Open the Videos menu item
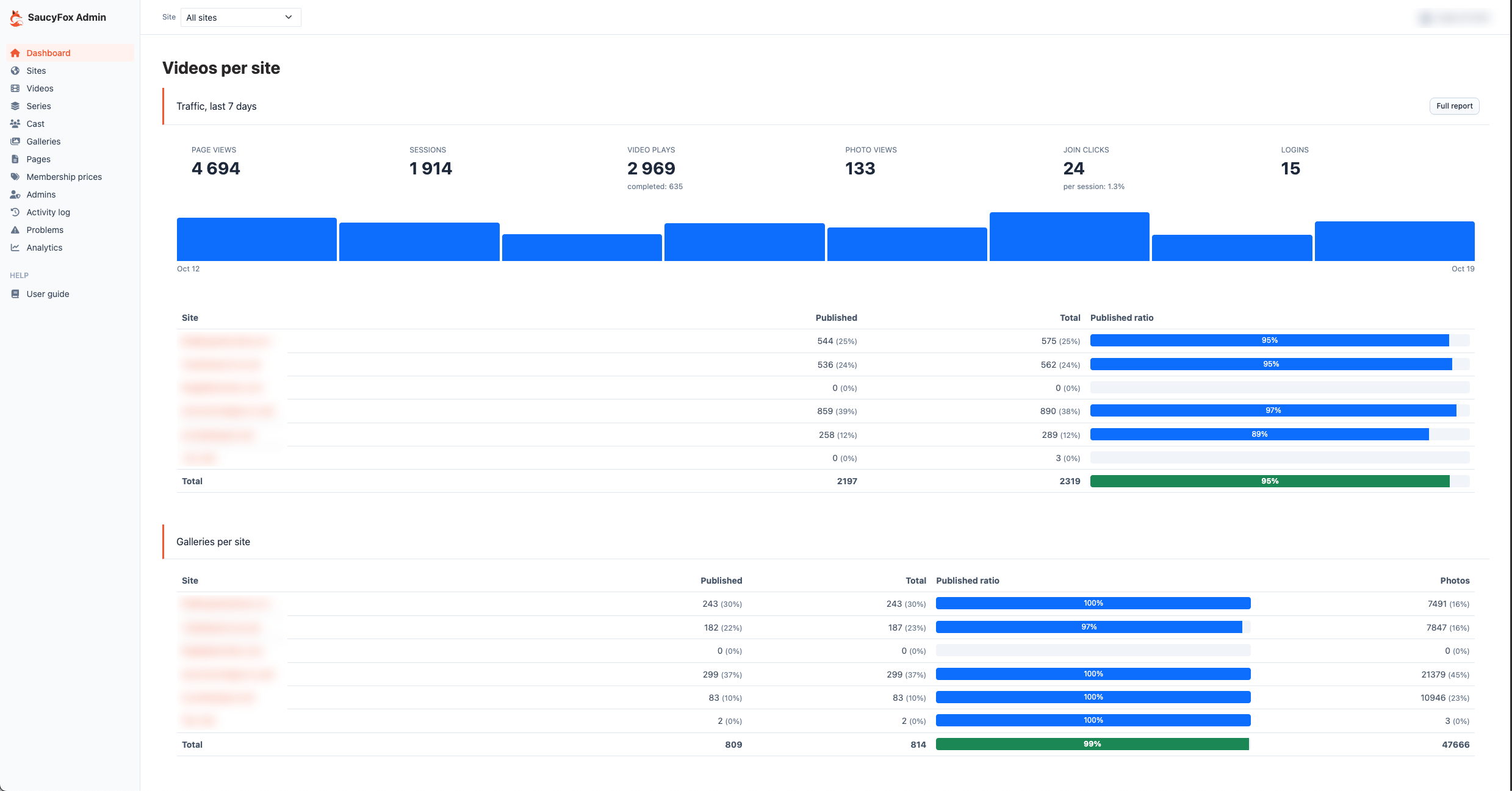The width and height of the screenshot is (1512, 791). (70, 88)
